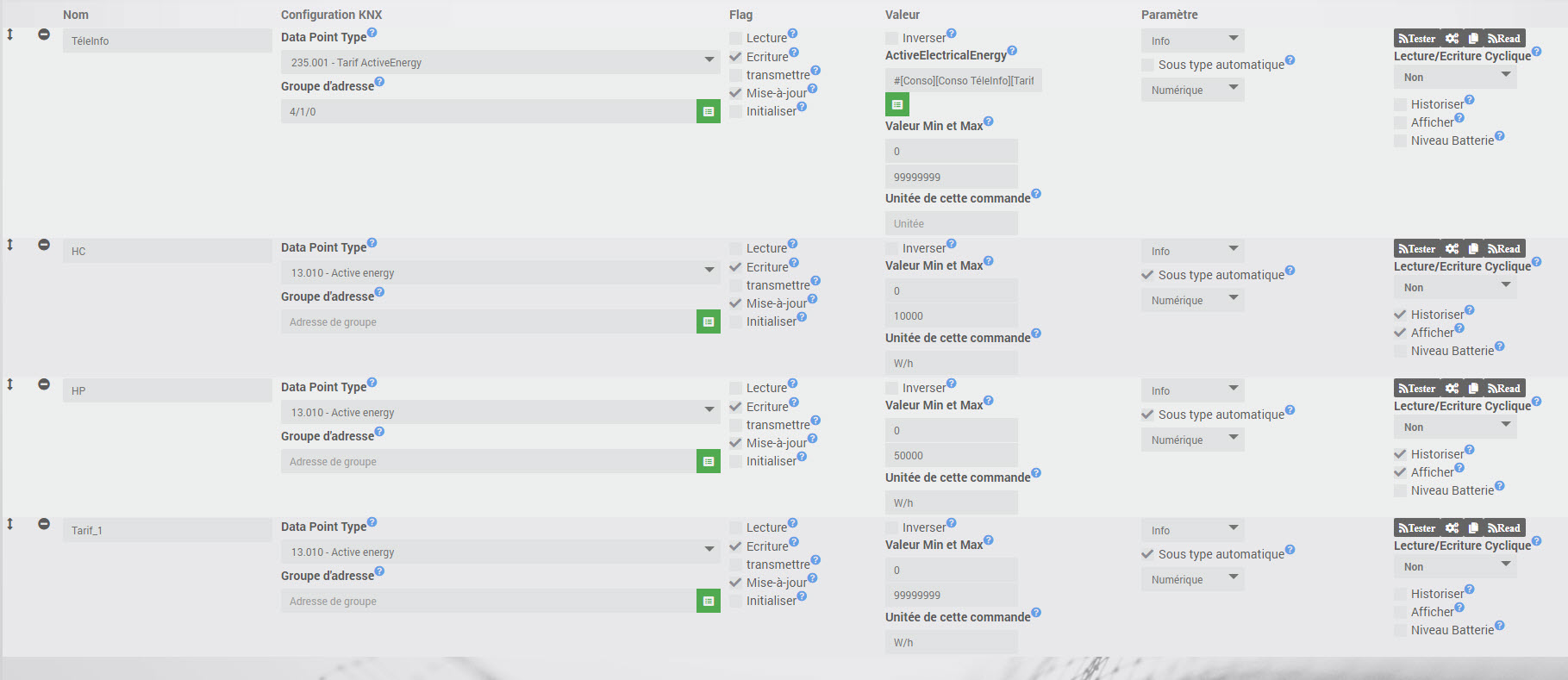Show help tooltip for first Data Point Type
This screenshot has height=680, width=1568.
pos(372,34)
